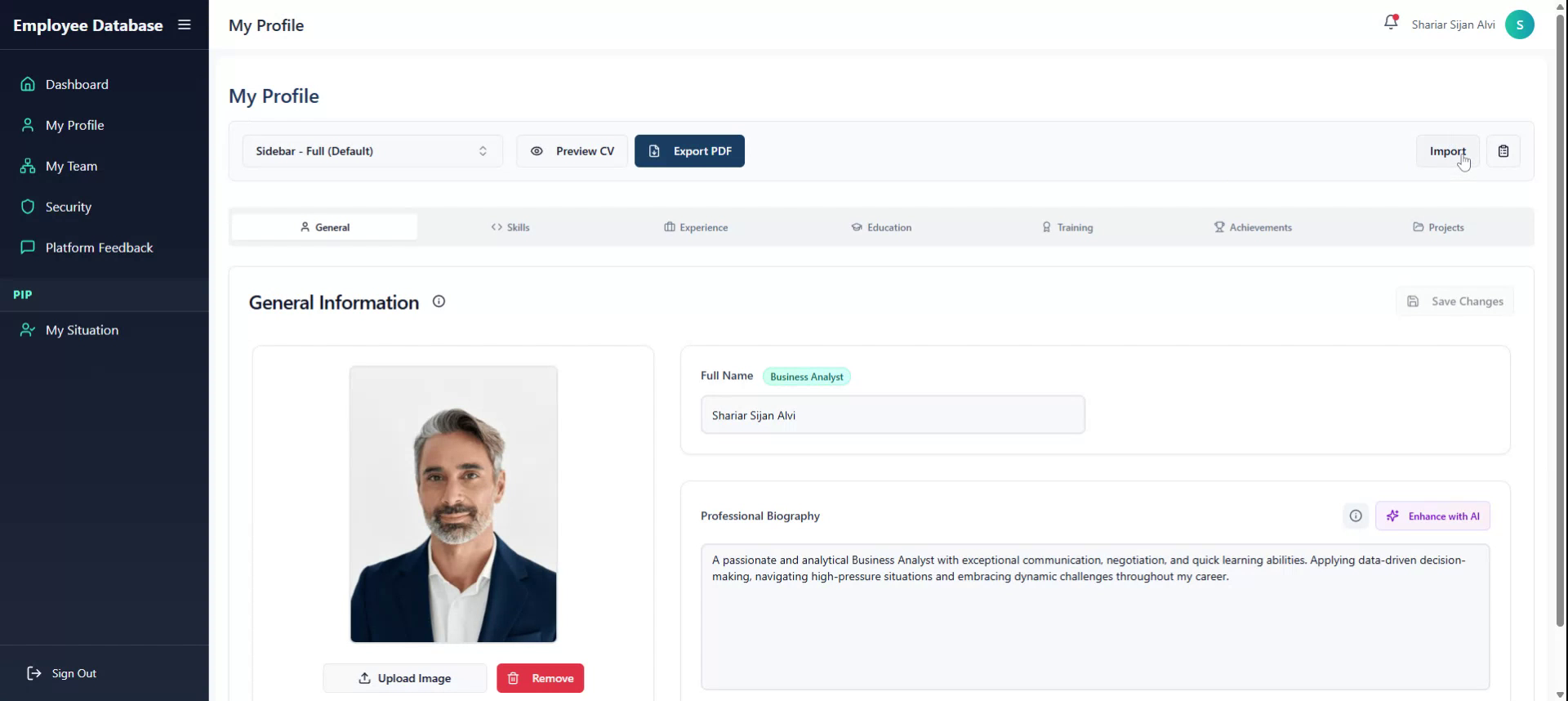Click the Full Name input field
Screen dimensions: 1568x701
click(x=892, y=415)
